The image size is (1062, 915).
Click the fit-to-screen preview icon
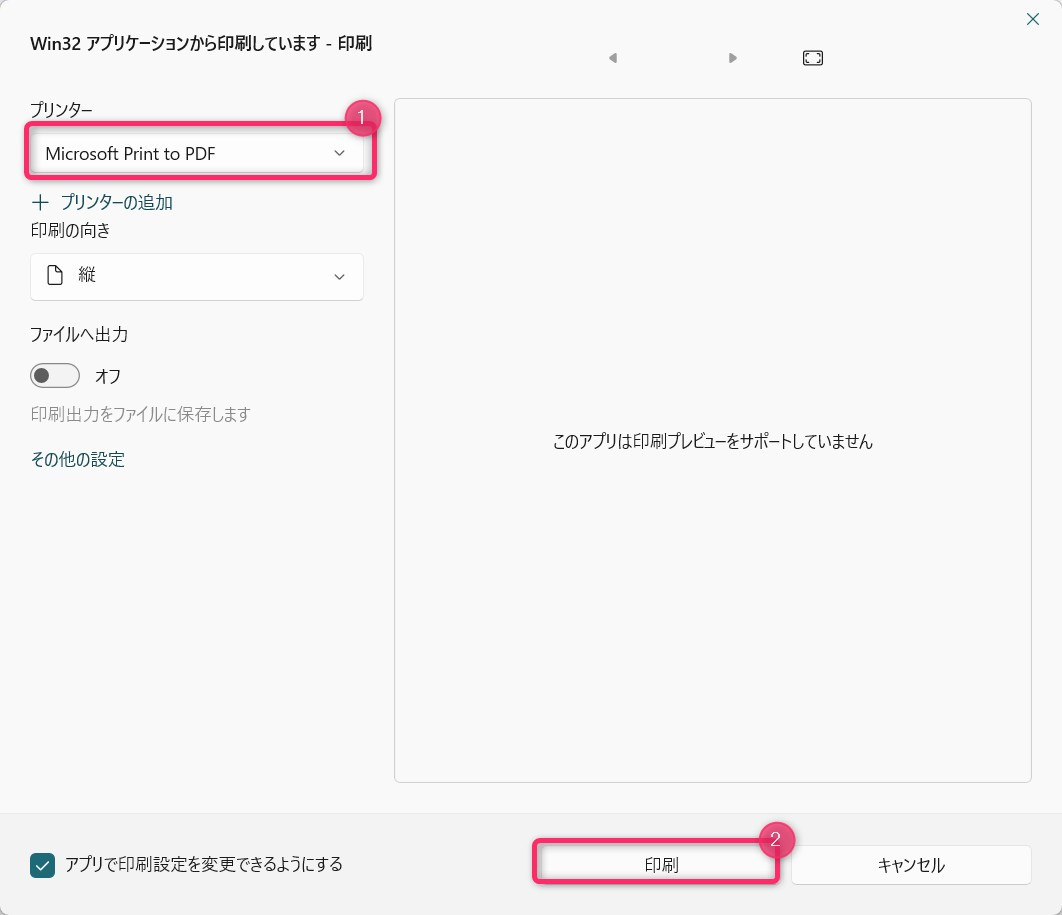click(813, 58)
